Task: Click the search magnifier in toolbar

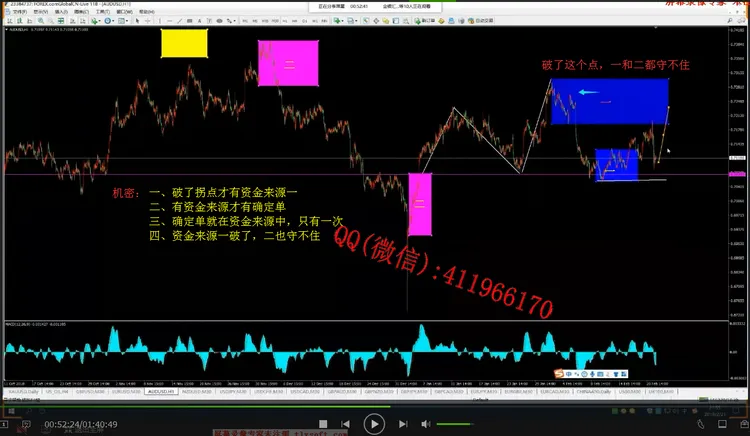Action: [729, 21]
